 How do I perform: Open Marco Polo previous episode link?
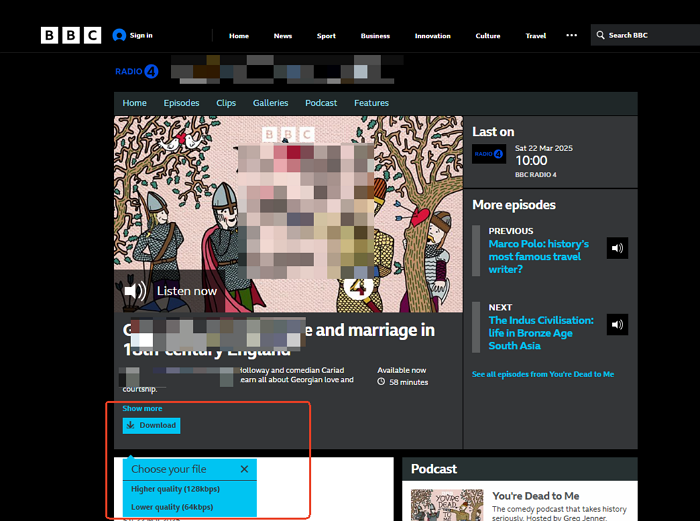pos(539,257)
